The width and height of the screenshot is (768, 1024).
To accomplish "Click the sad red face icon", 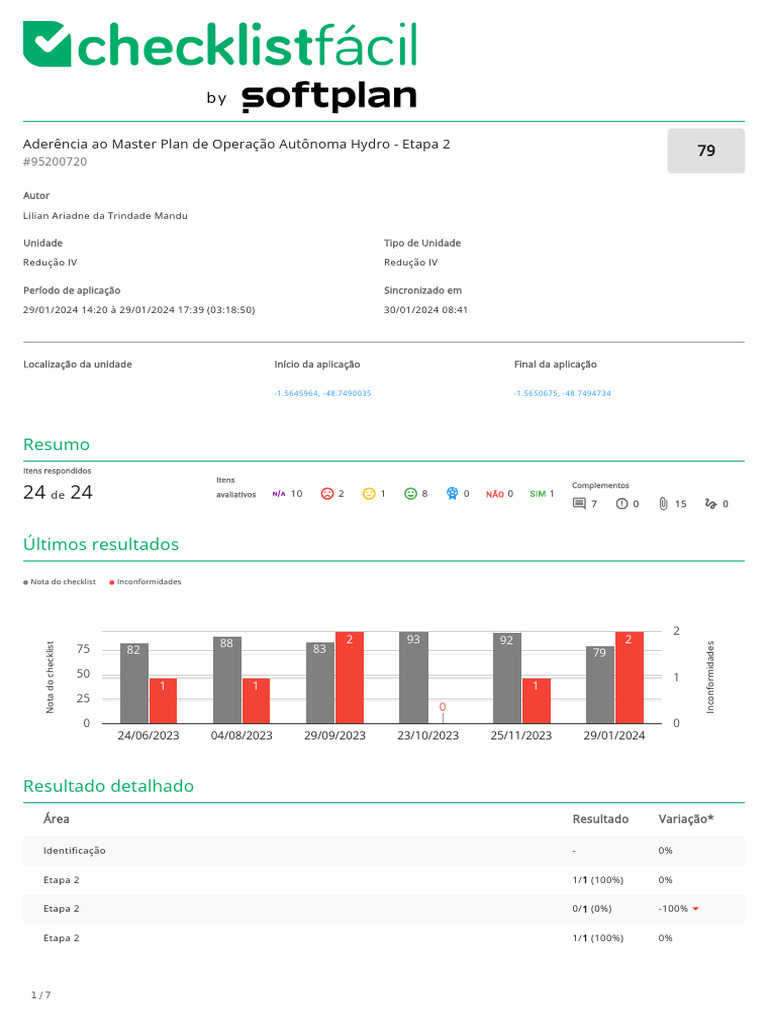I will (327, 494).
